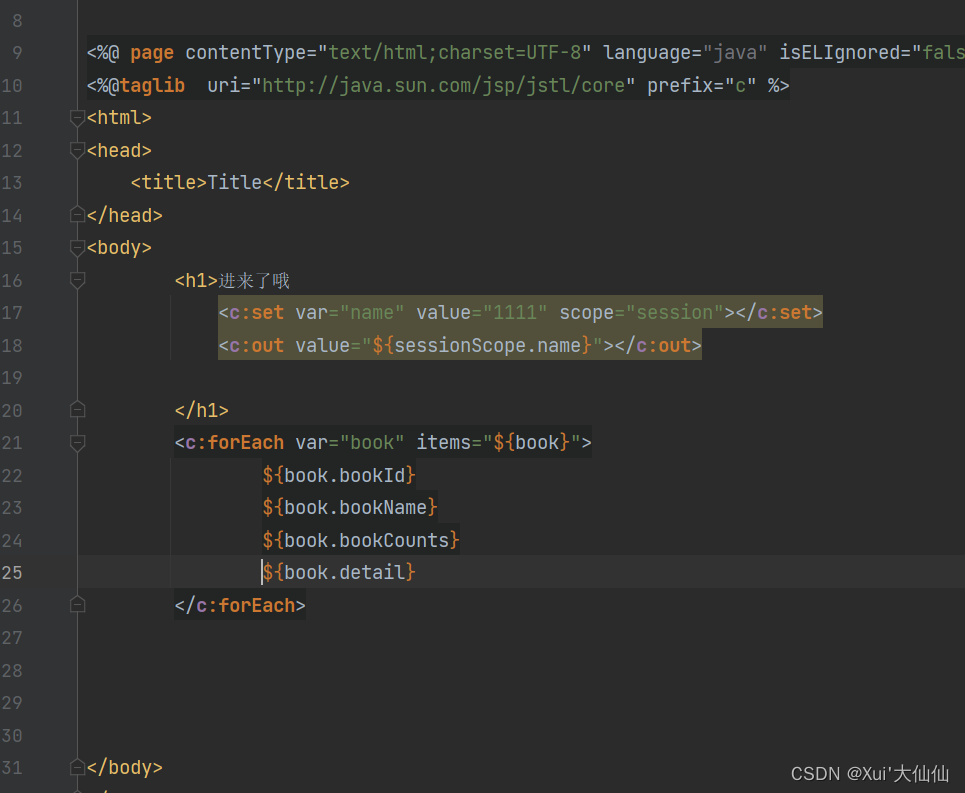Collapse the h1 block fold marker
965x793 pixels.
(77, 281)
